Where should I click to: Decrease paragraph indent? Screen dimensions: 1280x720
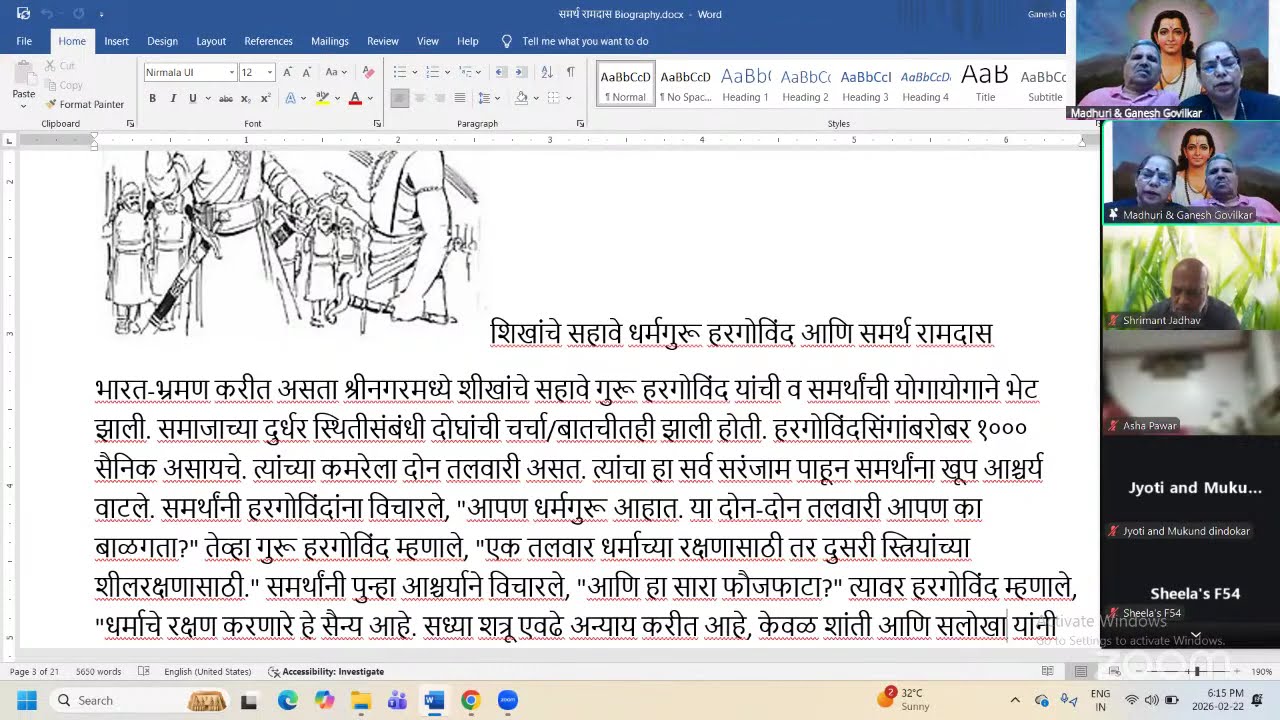click(501, 72)
